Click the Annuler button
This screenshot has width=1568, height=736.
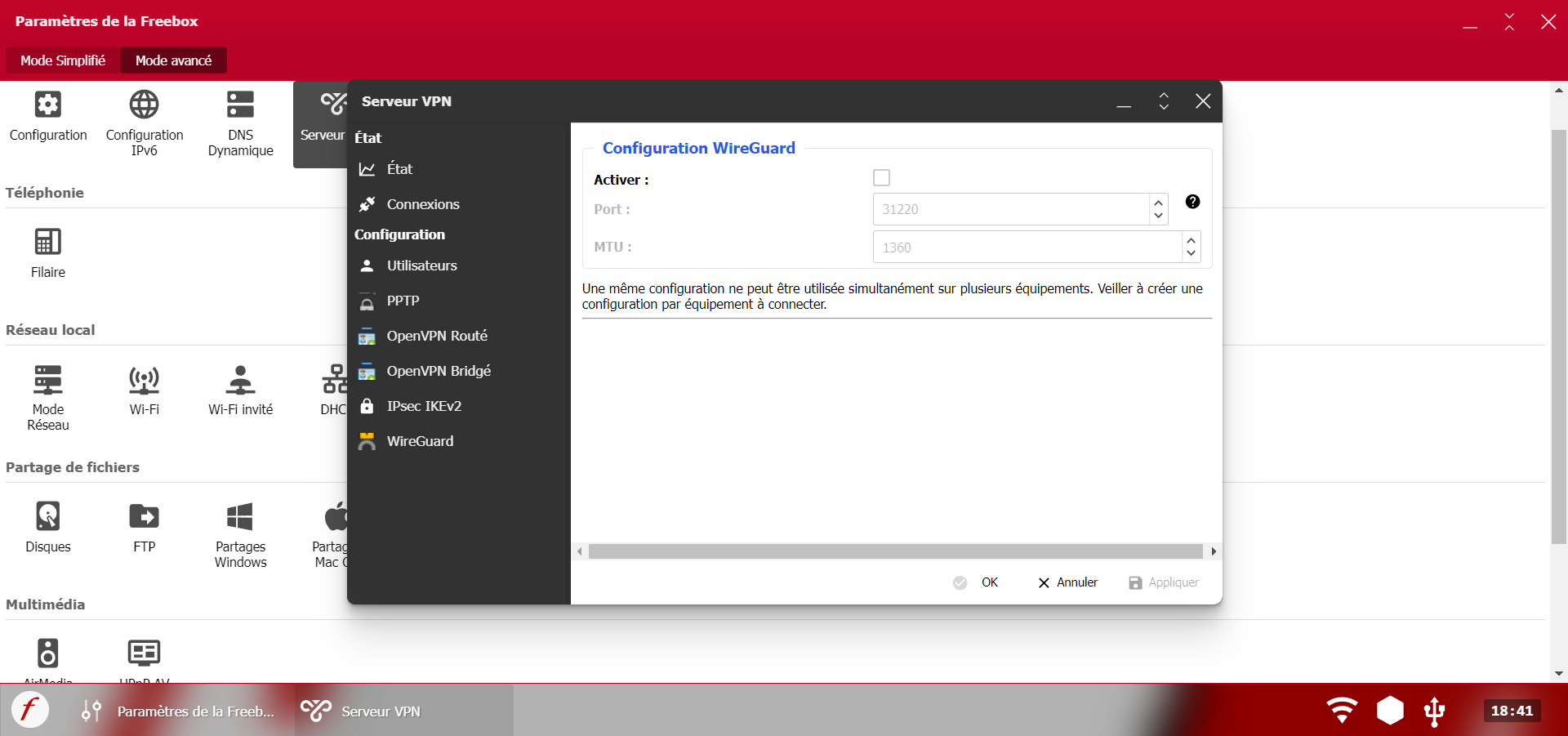(x=1068, y=582)
